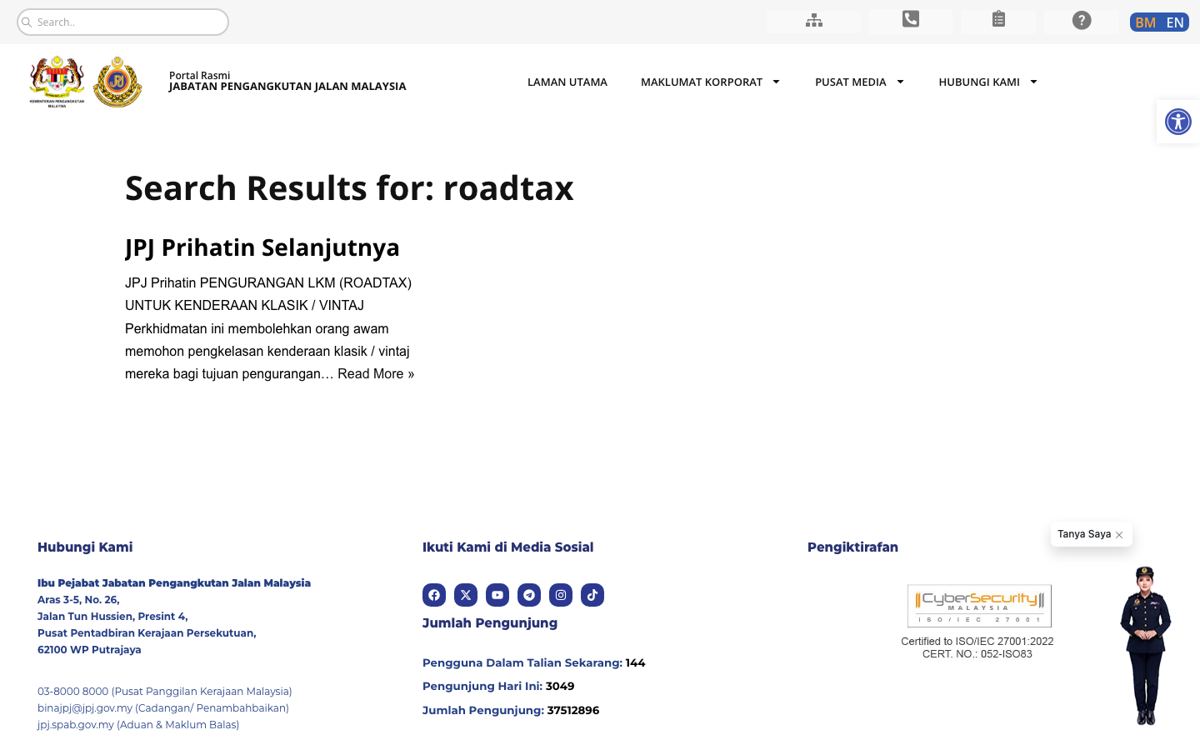Open the accessibility widget icon
The height and width of the screenshot is (750, 1200).
pyautogui.click(x=1178, y=122)
